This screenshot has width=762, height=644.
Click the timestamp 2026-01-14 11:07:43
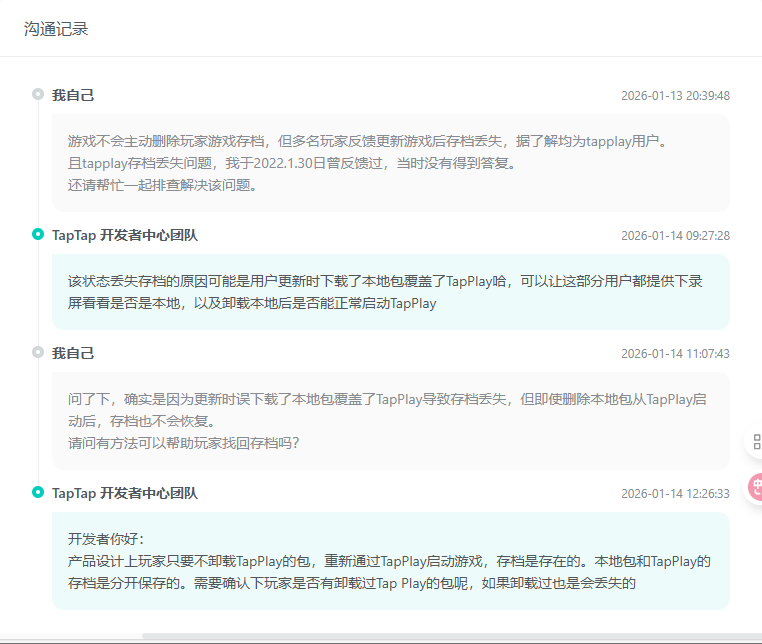[675, 354]
